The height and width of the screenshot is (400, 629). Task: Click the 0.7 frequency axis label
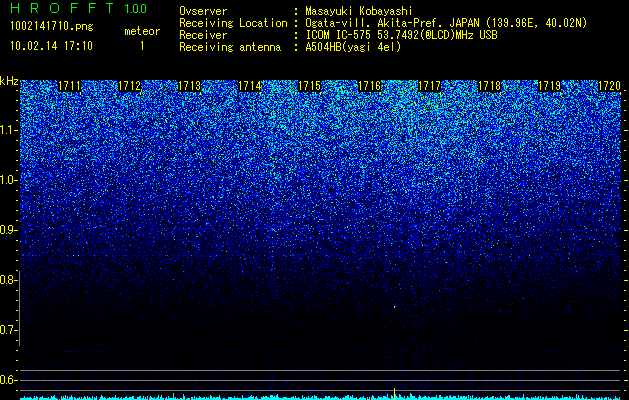click(7, 330)
